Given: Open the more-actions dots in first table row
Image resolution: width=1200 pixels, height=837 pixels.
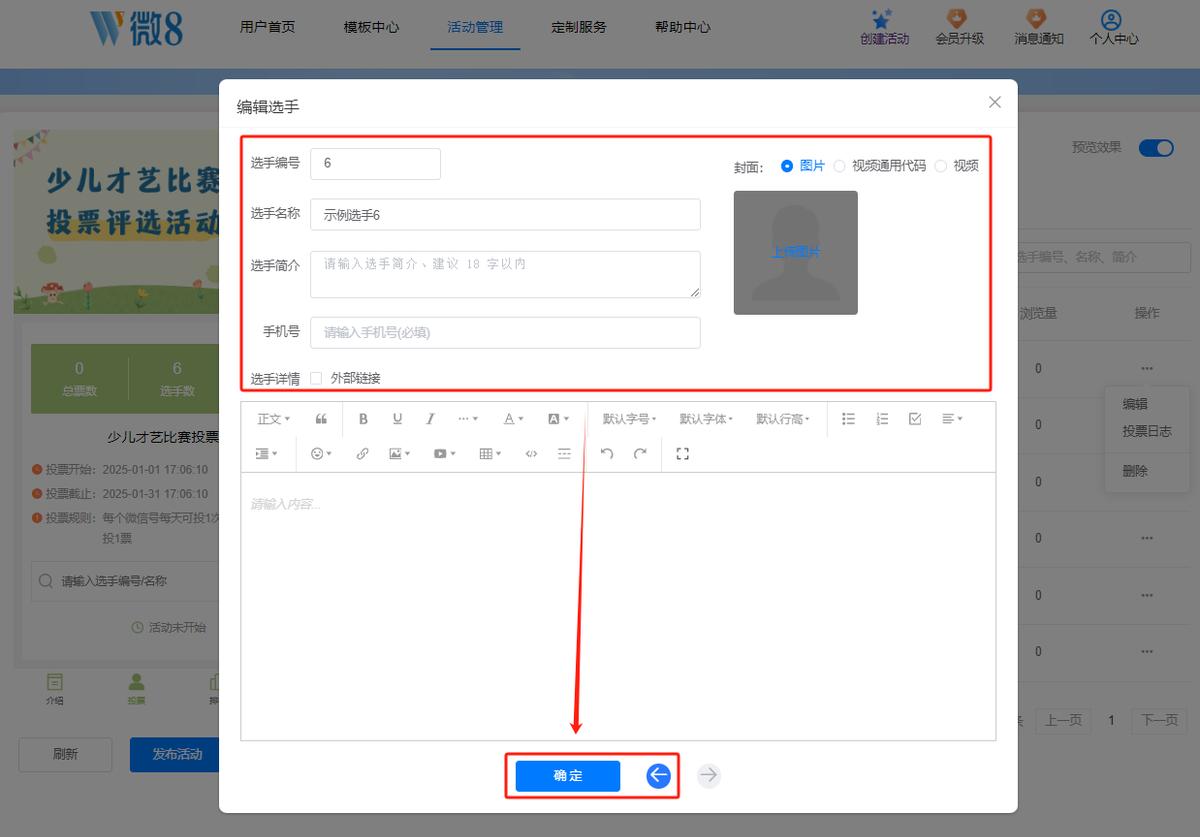Looking at the screenshot, I should point(1147,368).
